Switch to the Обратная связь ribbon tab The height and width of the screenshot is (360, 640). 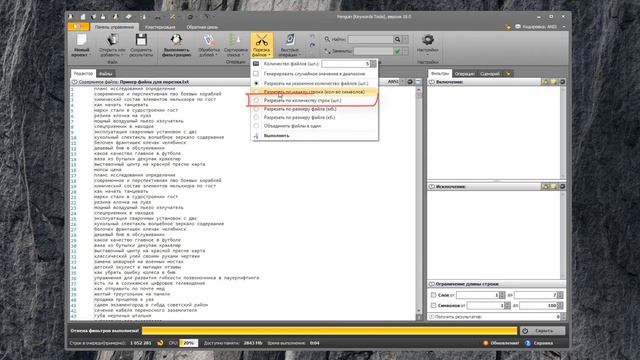(x=202, y=27)
